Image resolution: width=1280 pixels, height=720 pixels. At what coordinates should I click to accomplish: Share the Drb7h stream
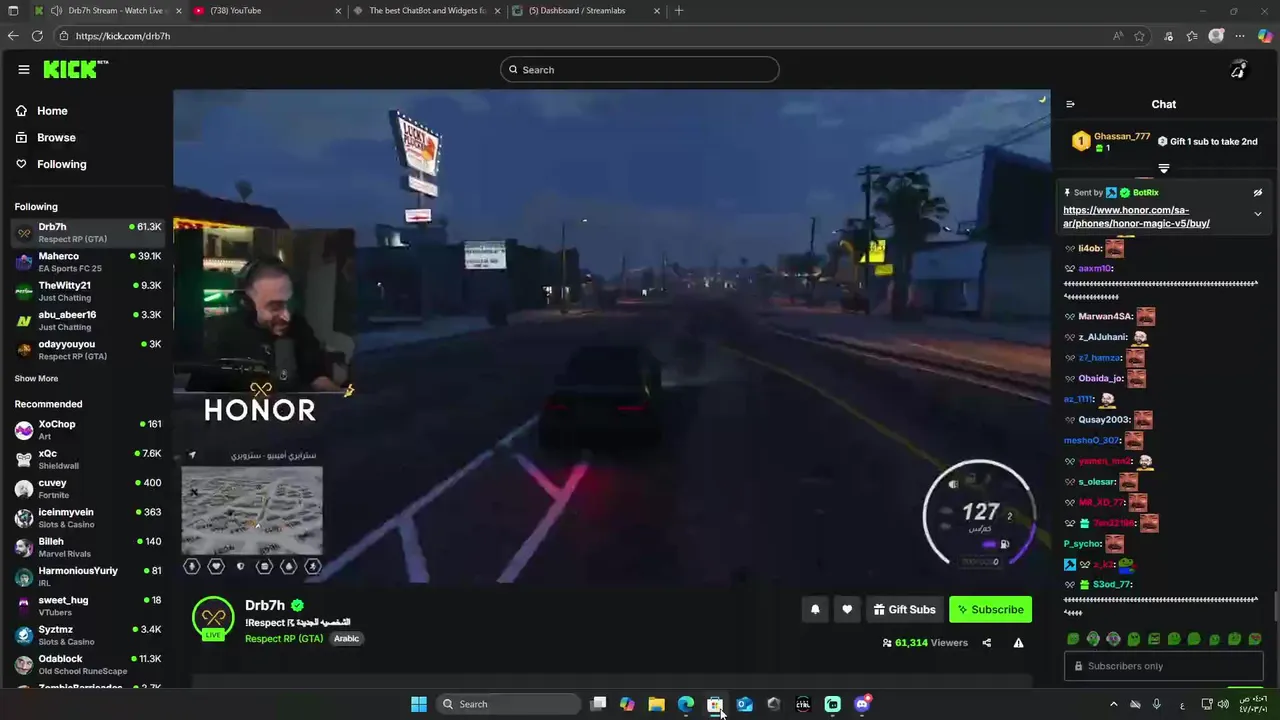pyautogui.click(x=987, y=643)
